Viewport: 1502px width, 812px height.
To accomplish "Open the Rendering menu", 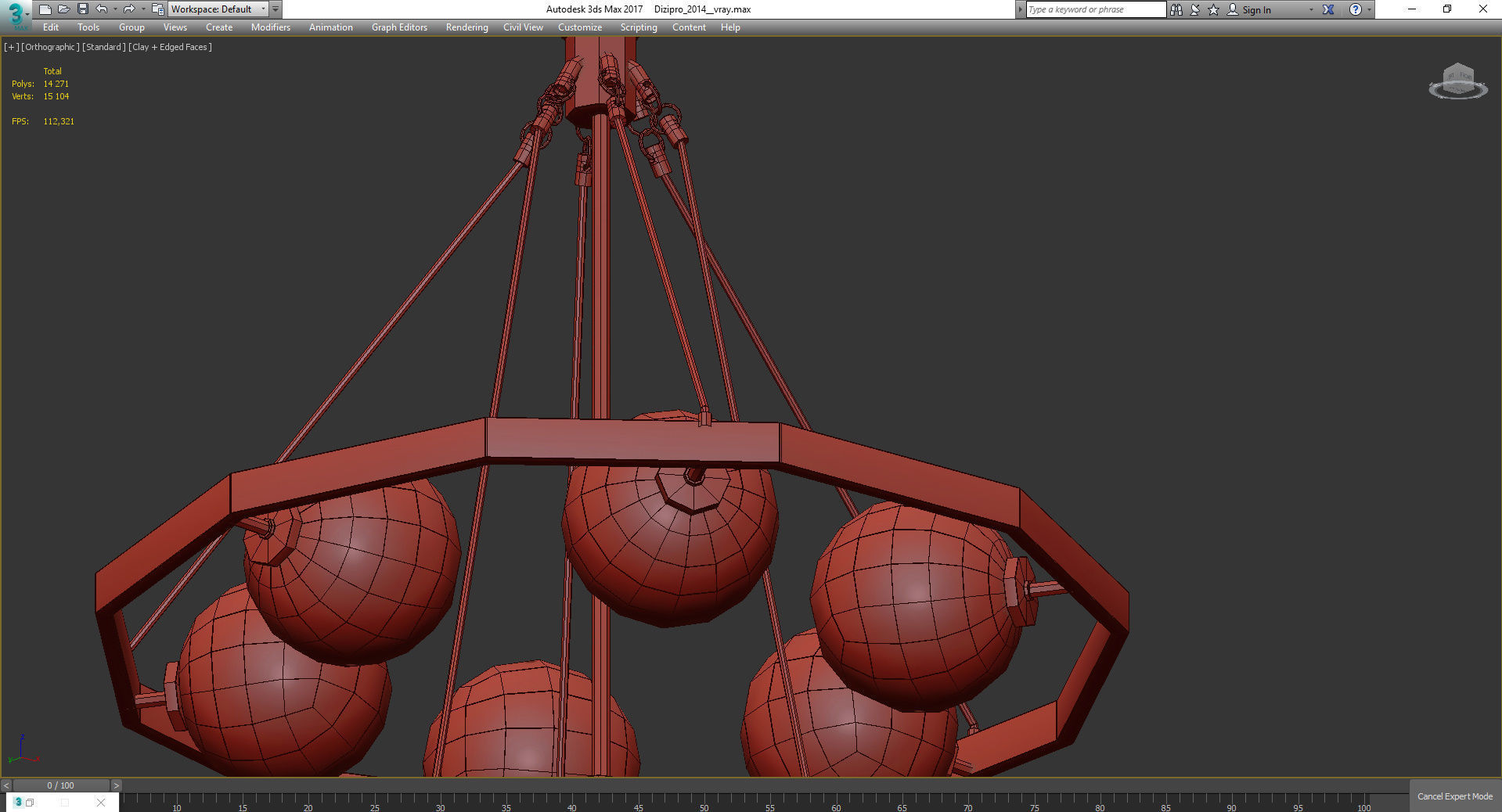I will point(467,27).
